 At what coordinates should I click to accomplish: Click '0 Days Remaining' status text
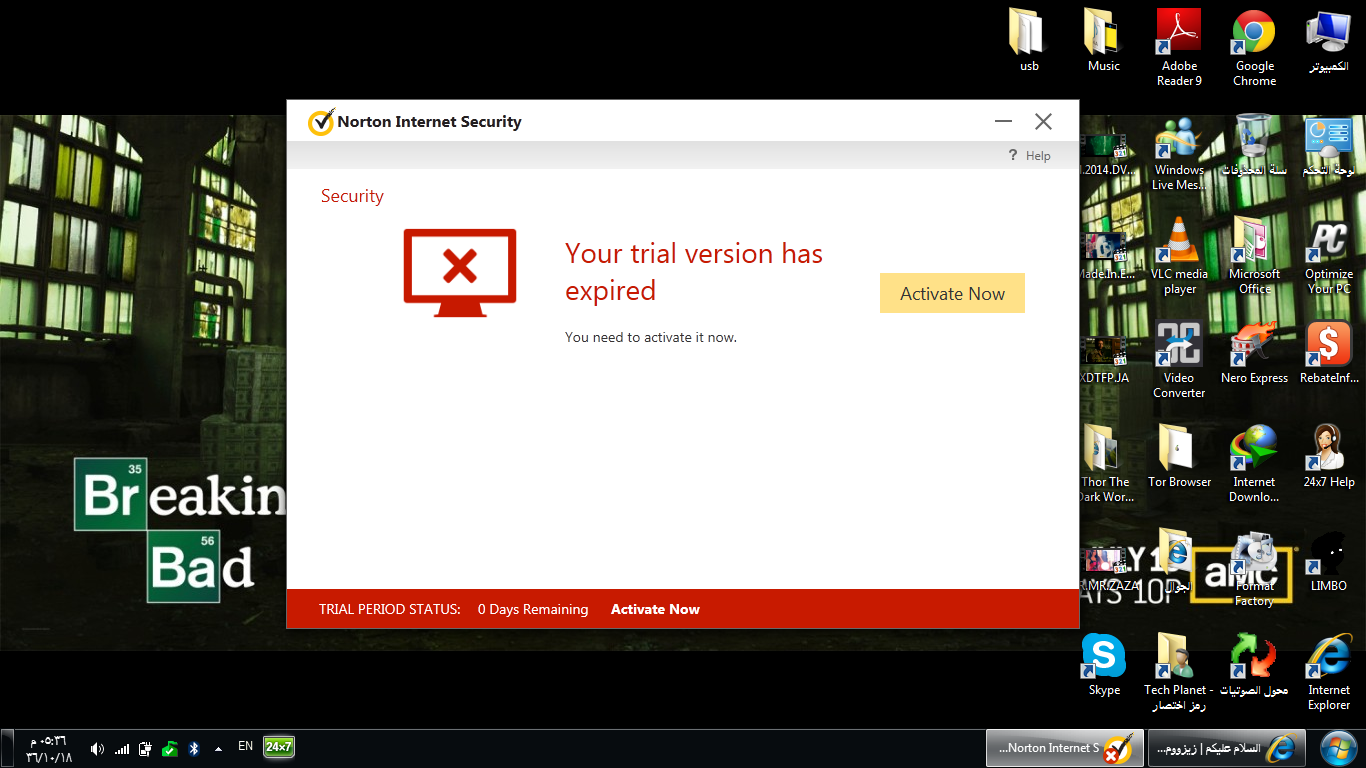click(533, 609)
